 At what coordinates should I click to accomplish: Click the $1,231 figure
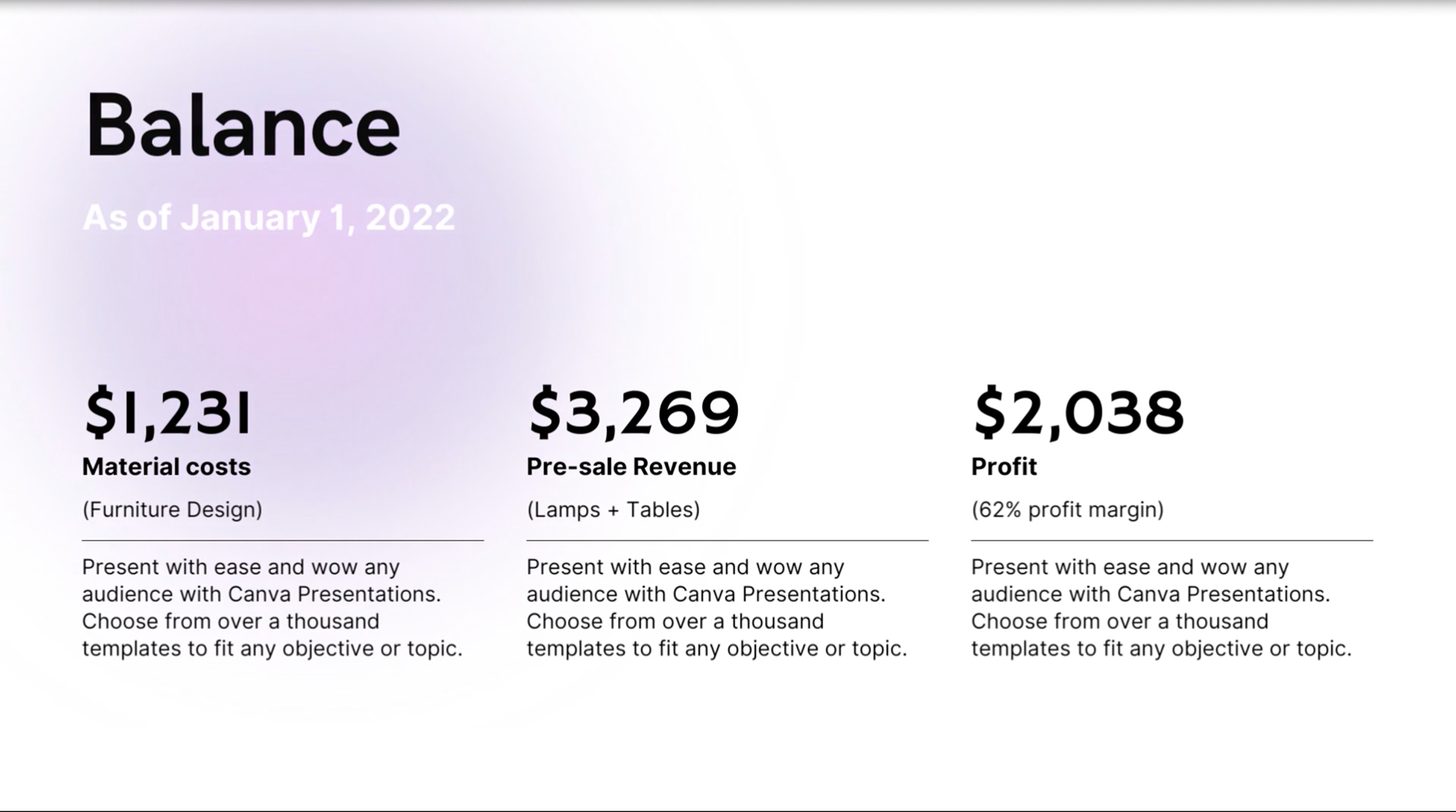(x=168, y=412)
